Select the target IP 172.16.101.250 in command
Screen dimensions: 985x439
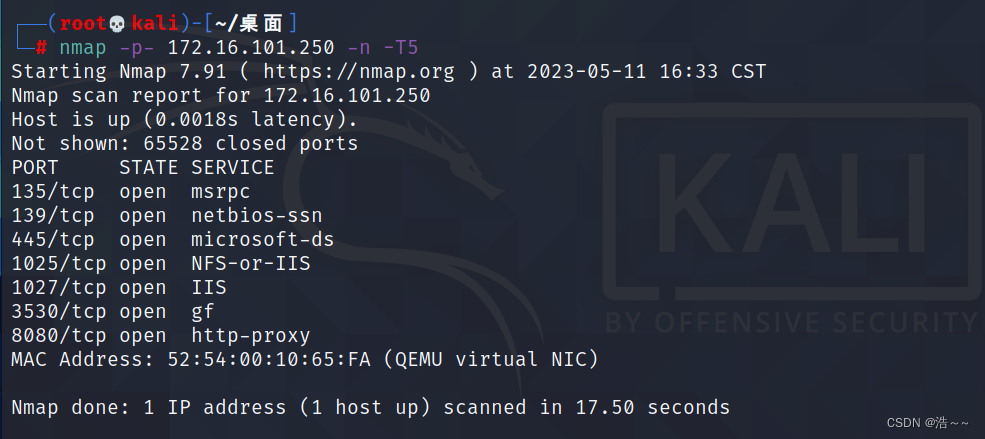pos(251,48)
